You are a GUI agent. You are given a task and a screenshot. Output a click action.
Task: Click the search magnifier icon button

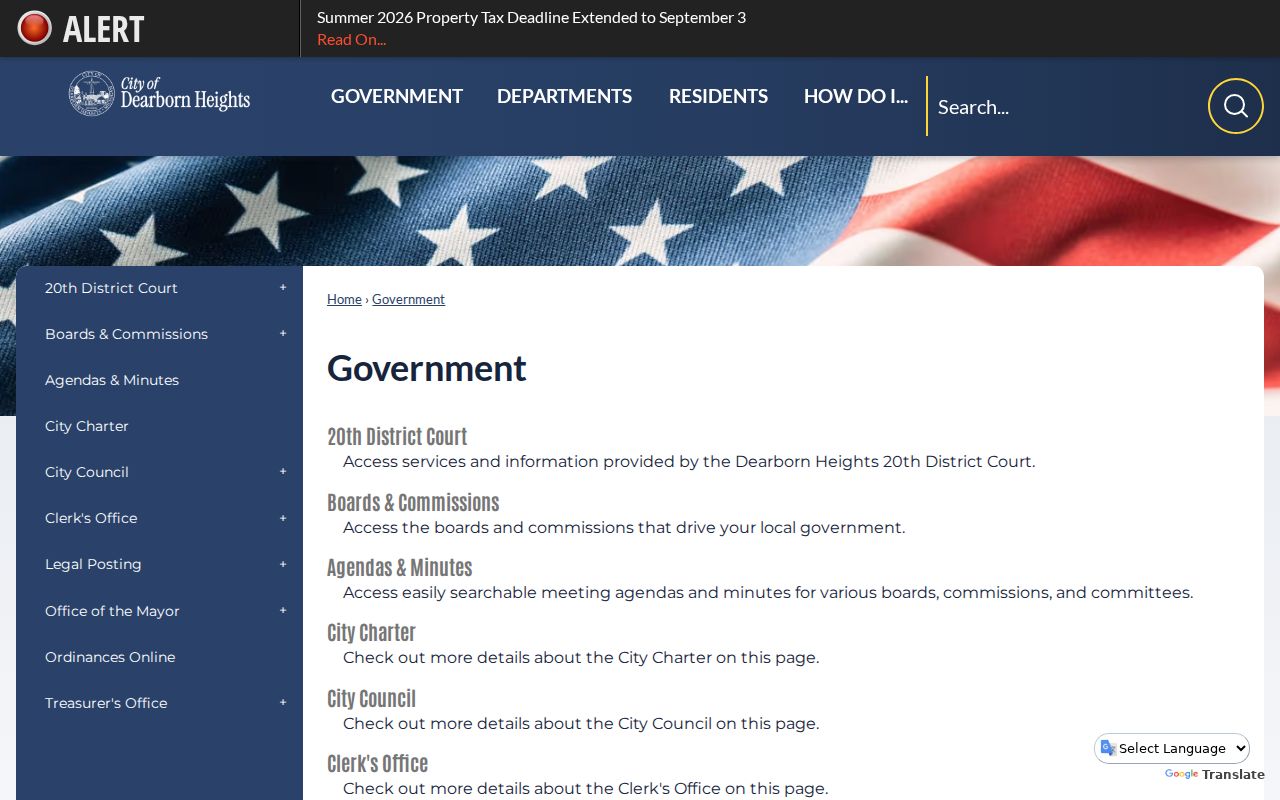[1235, 106]
